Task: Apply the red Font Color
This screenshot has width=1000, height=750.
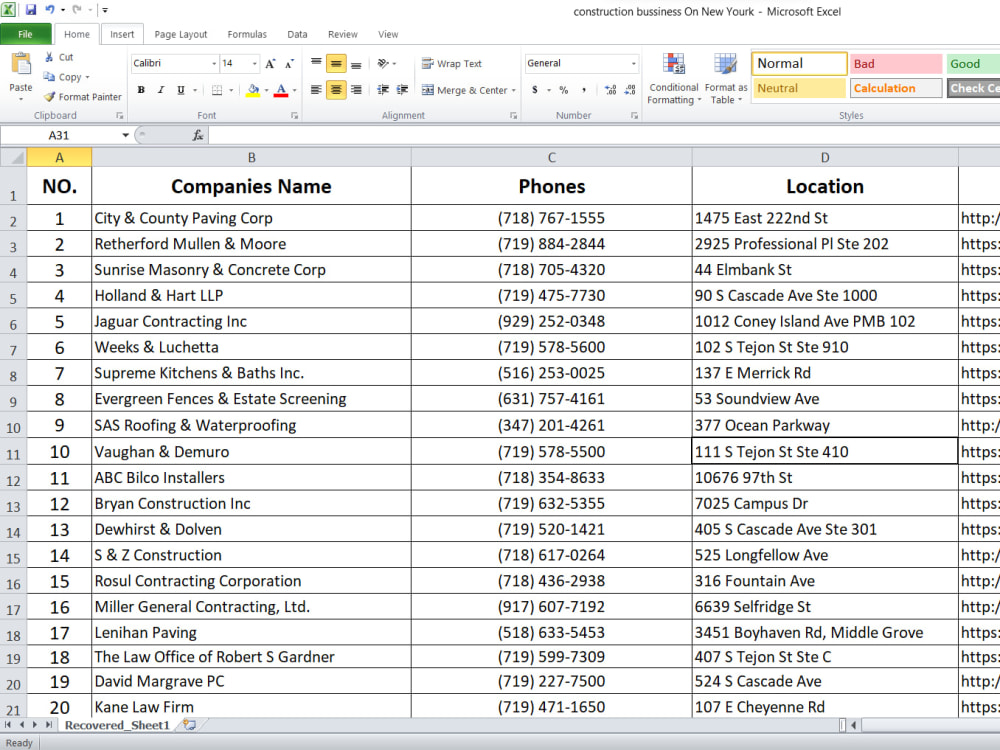Action: (x=281, y=90)
